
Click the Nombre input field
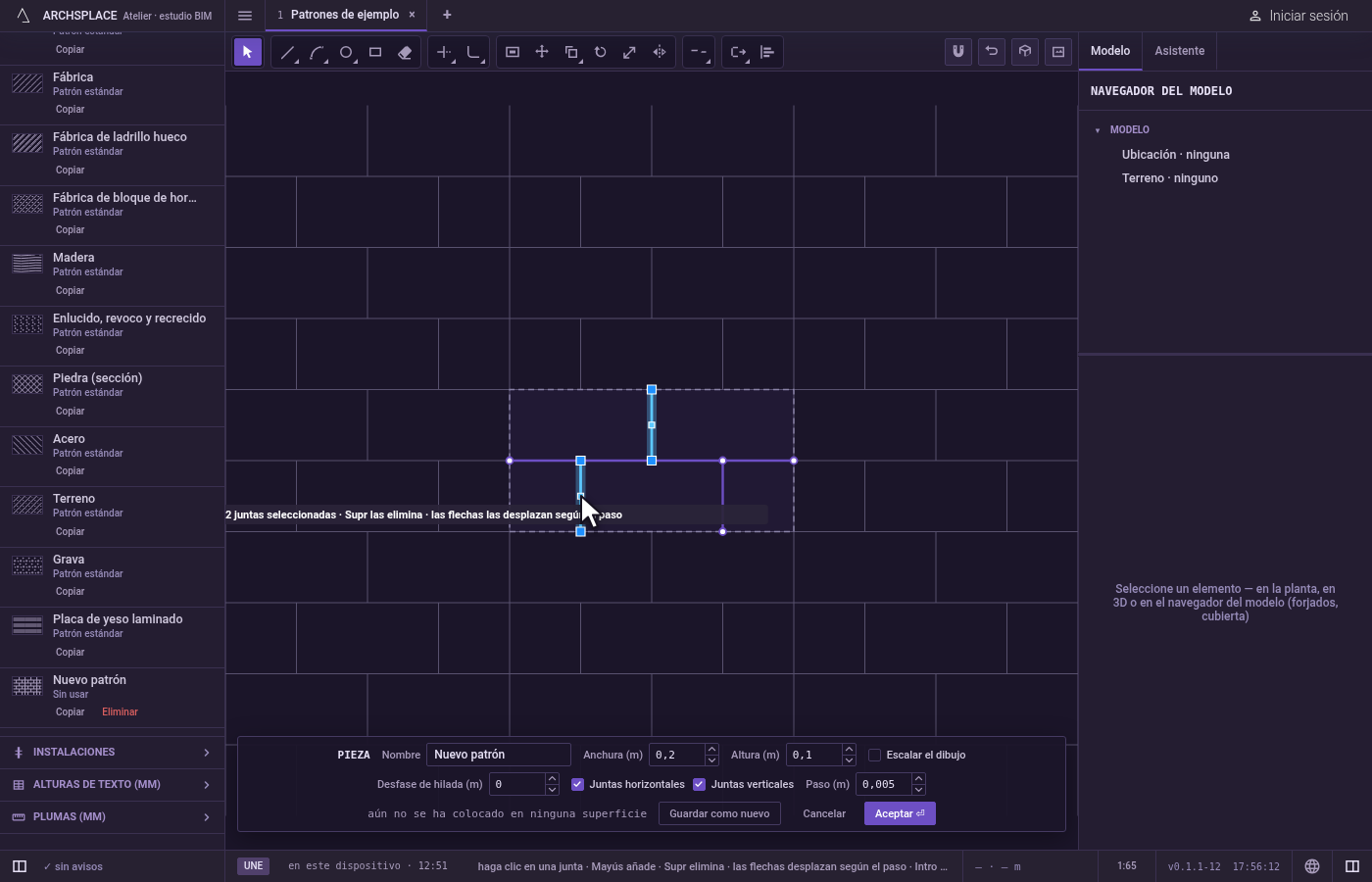pos(499,755)
